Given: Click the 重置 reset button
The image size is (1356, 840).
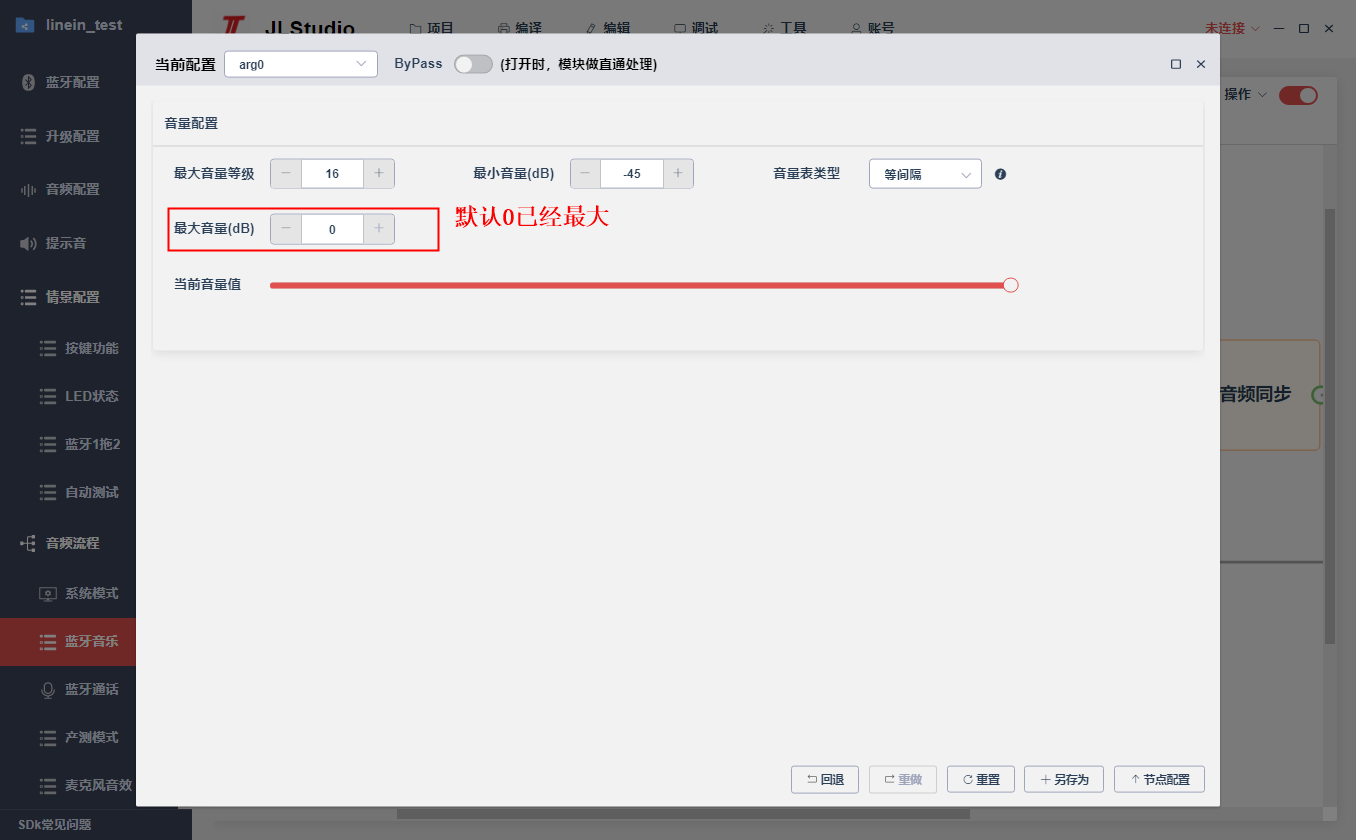Looking at the screenshot, I should click(981, 779).
